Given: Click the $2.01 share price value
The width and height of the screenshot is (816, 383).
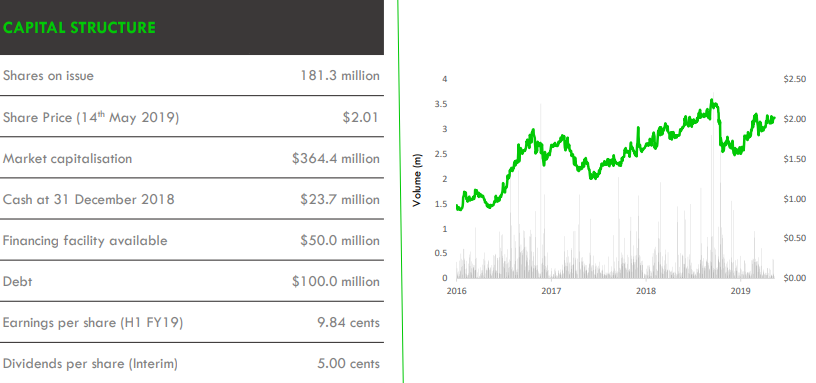Looking at the screenshot, I should coord(361,118).
